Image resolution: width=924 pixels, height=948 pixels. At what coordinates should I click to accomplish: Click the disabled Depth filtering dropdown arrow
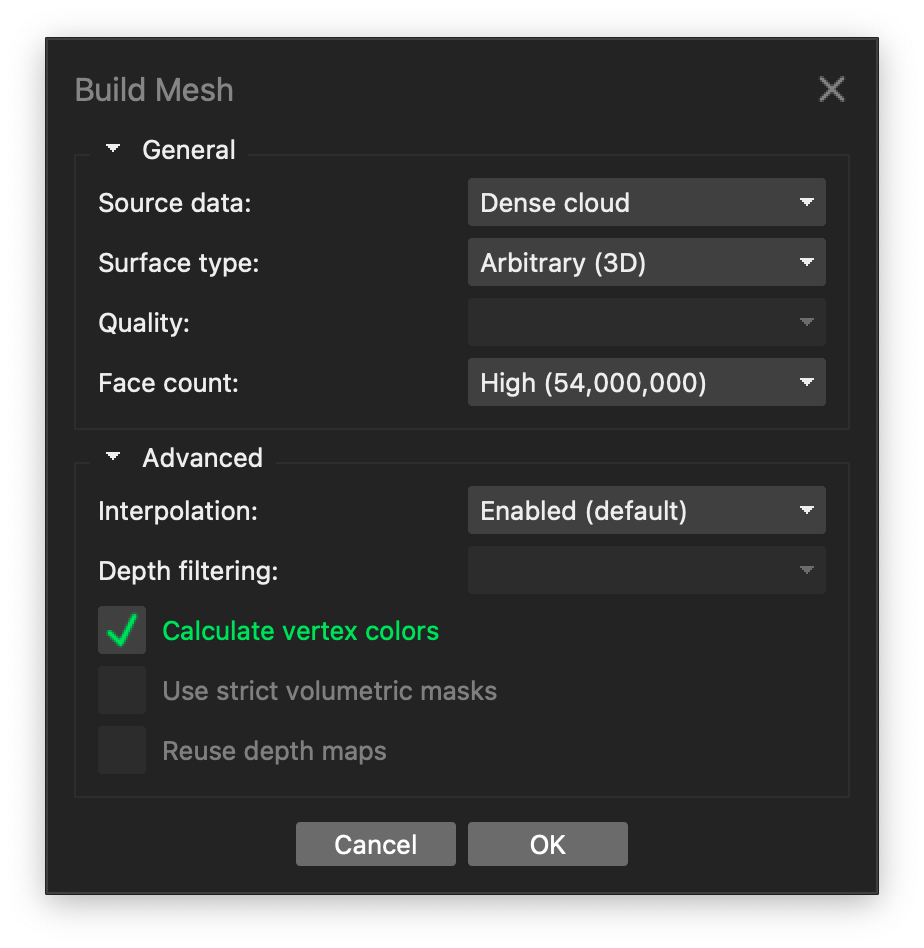click(806, 570)
